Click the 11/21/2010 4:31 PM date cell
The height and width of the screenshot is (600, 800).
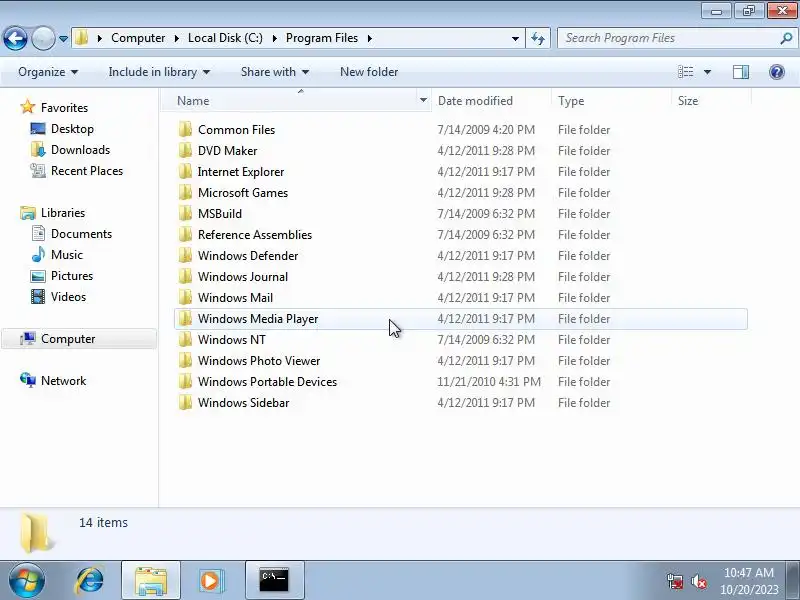click(x=488, y=382)
